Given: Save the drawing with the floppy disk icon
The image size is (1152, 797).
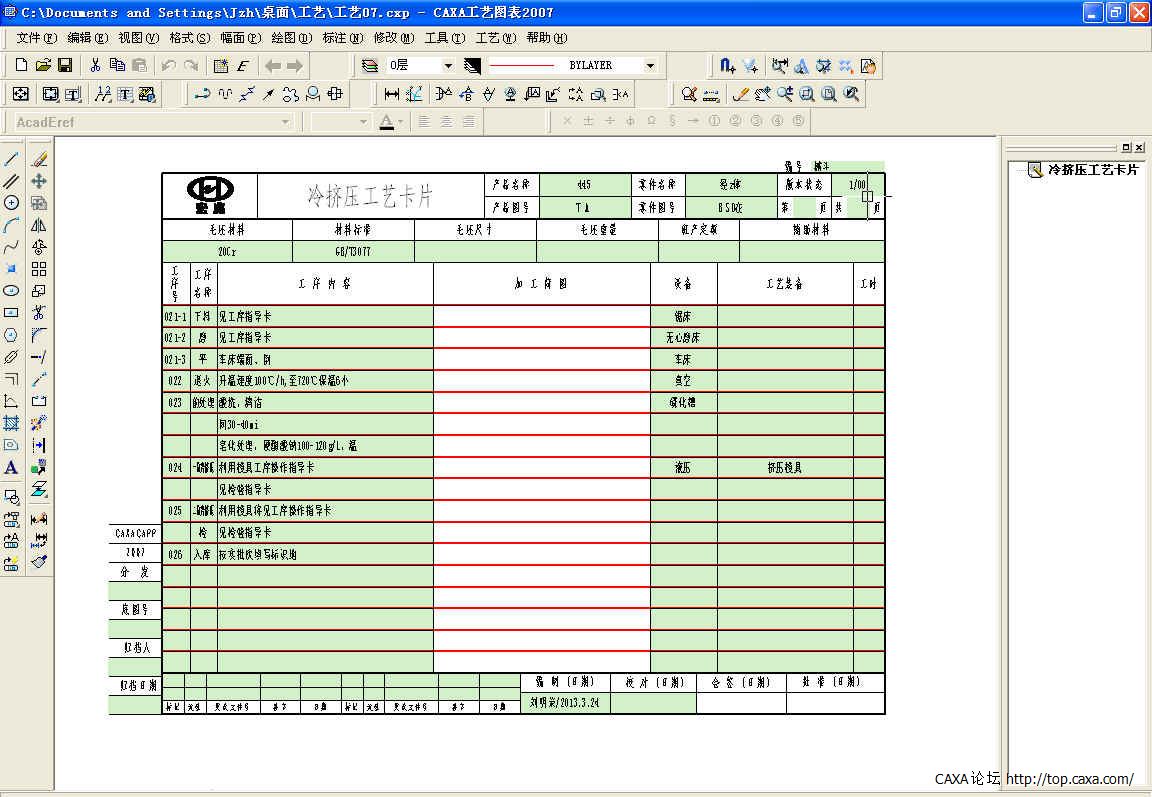Looking at the screenshot, I should (x=65, y=65).
